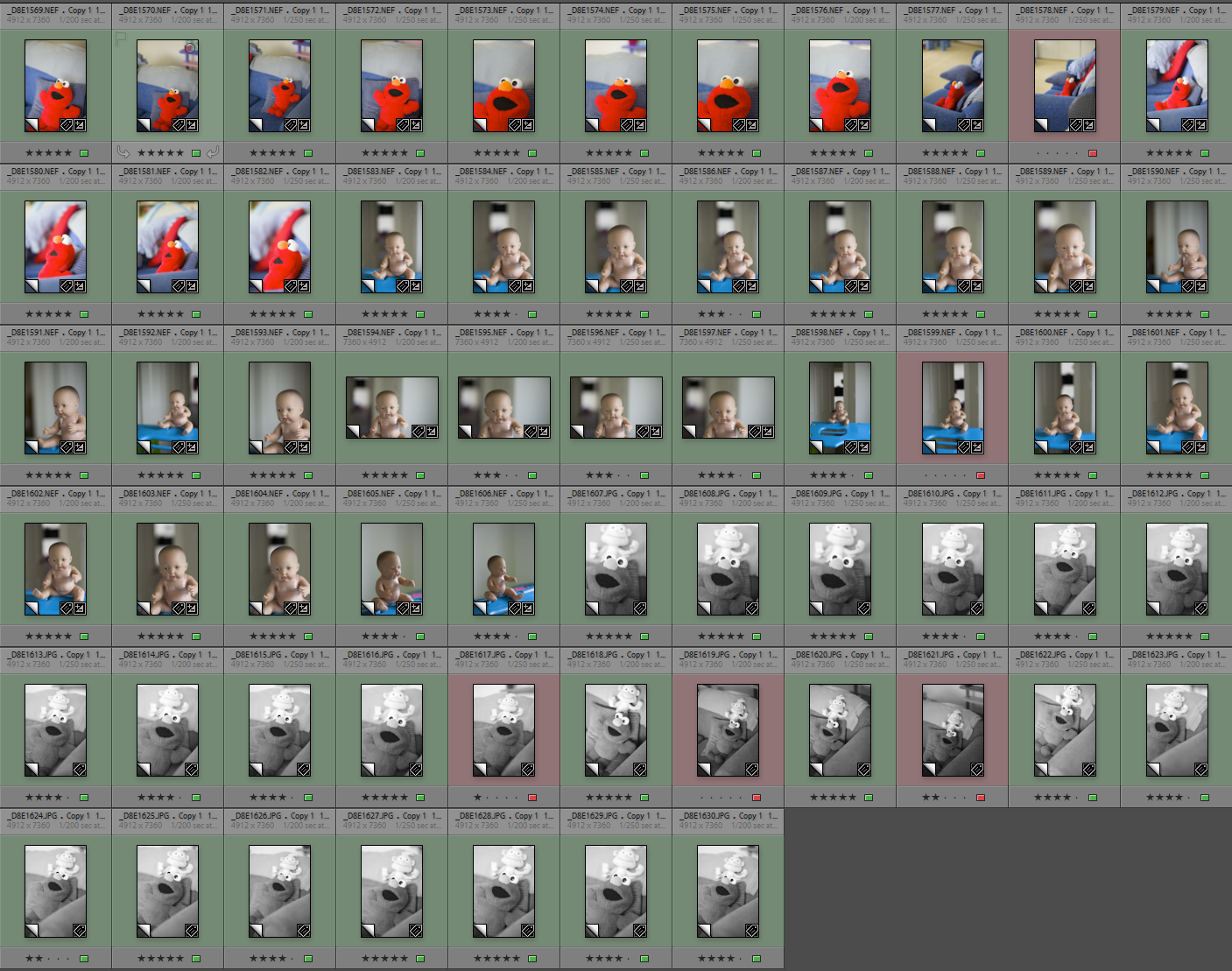
Task: Select the _D8E1585.NEF baby doll thumbnail
Action: [616, 247]
